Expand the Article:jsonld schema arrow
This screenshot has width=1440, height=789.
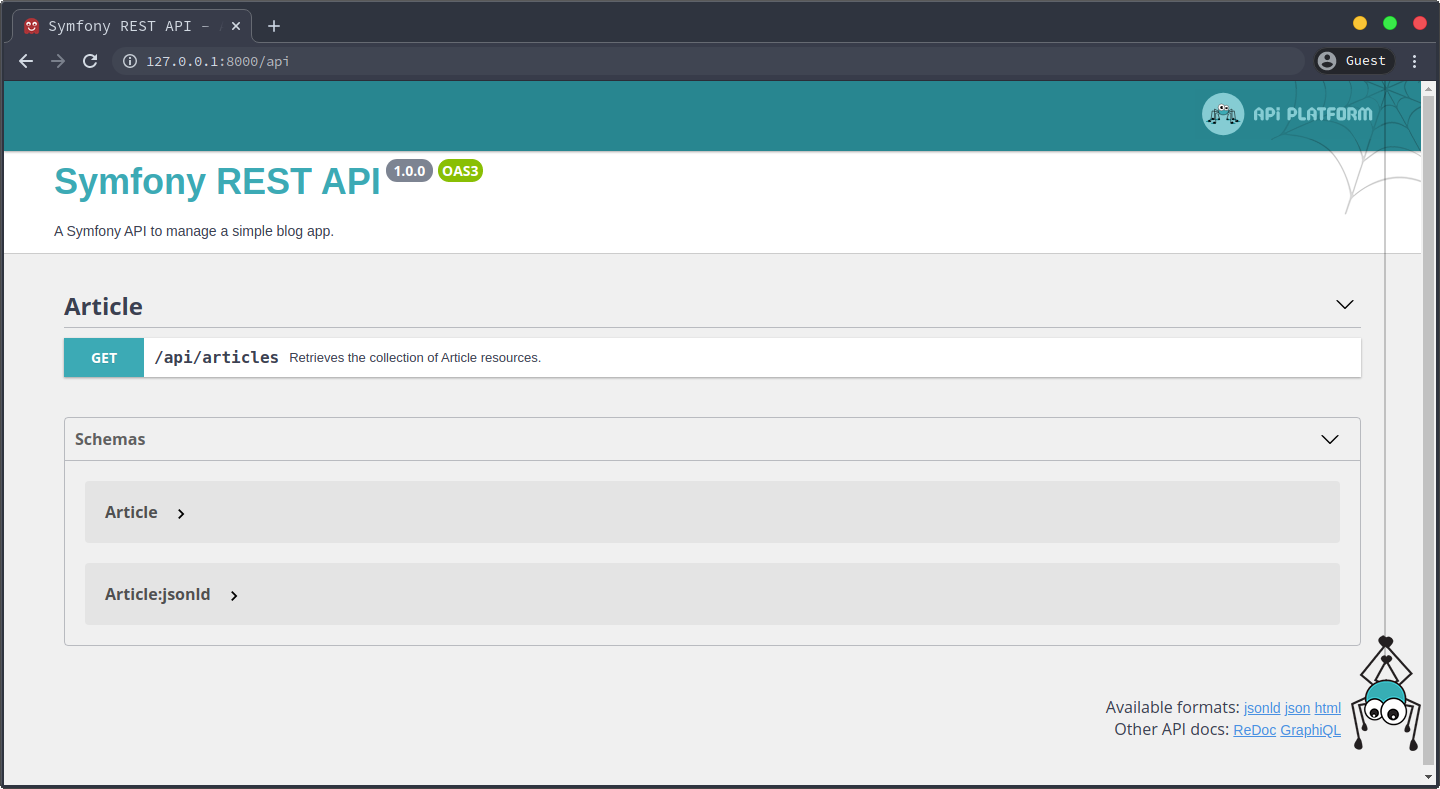pos(234,596)
